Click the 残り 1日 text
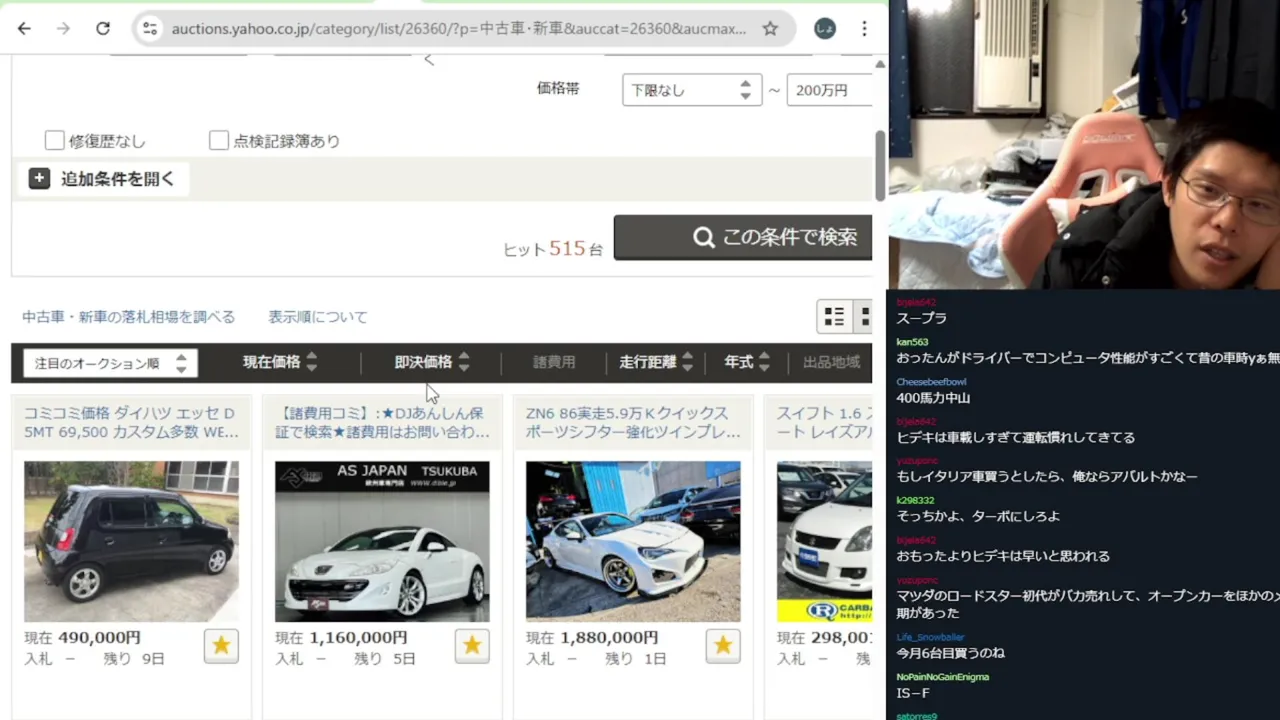Image resolution: width=1280 pixels, height=720 pixels. [x=636, y=659]
